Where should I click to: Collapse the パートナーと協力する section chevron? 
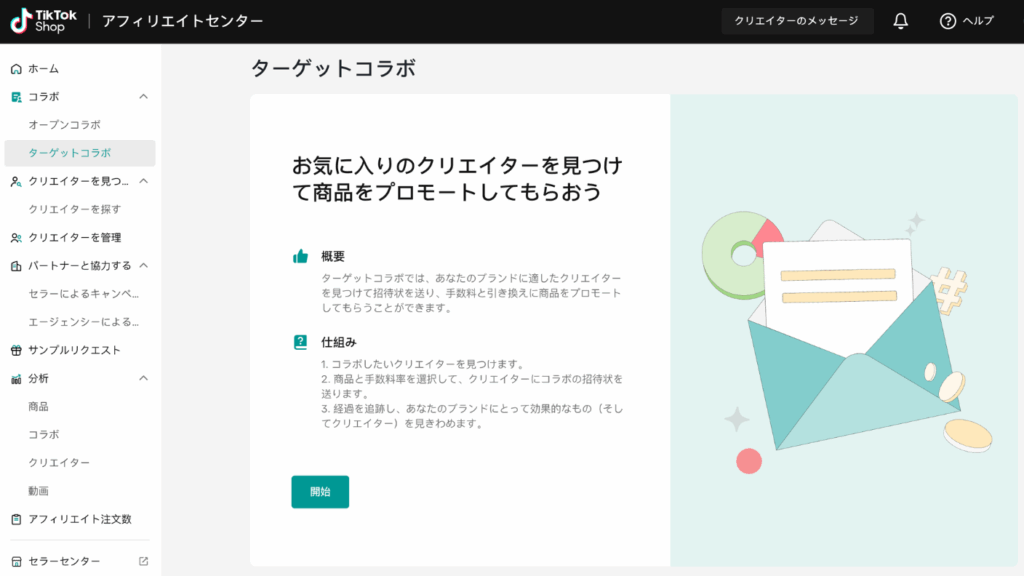[143, 265]
